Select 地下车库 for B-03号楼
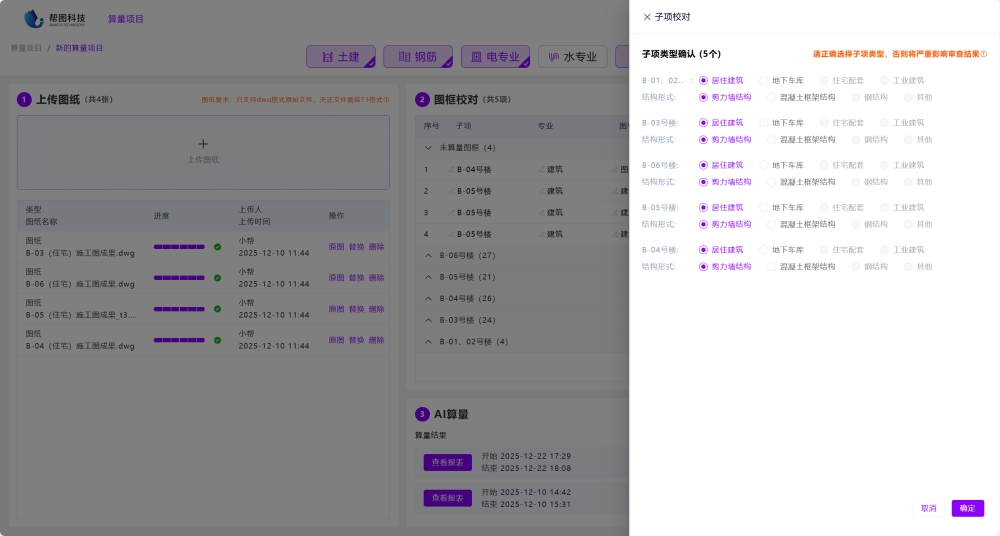 coord(765,123)
